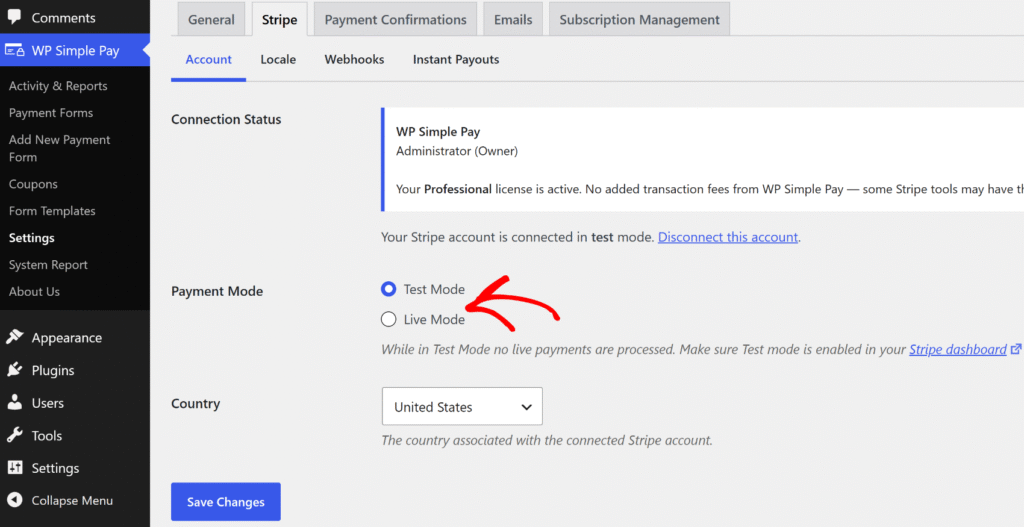Click the Collapse Menu label
The width and height of the screenshot is (1024, 527).
click(72, 500)
